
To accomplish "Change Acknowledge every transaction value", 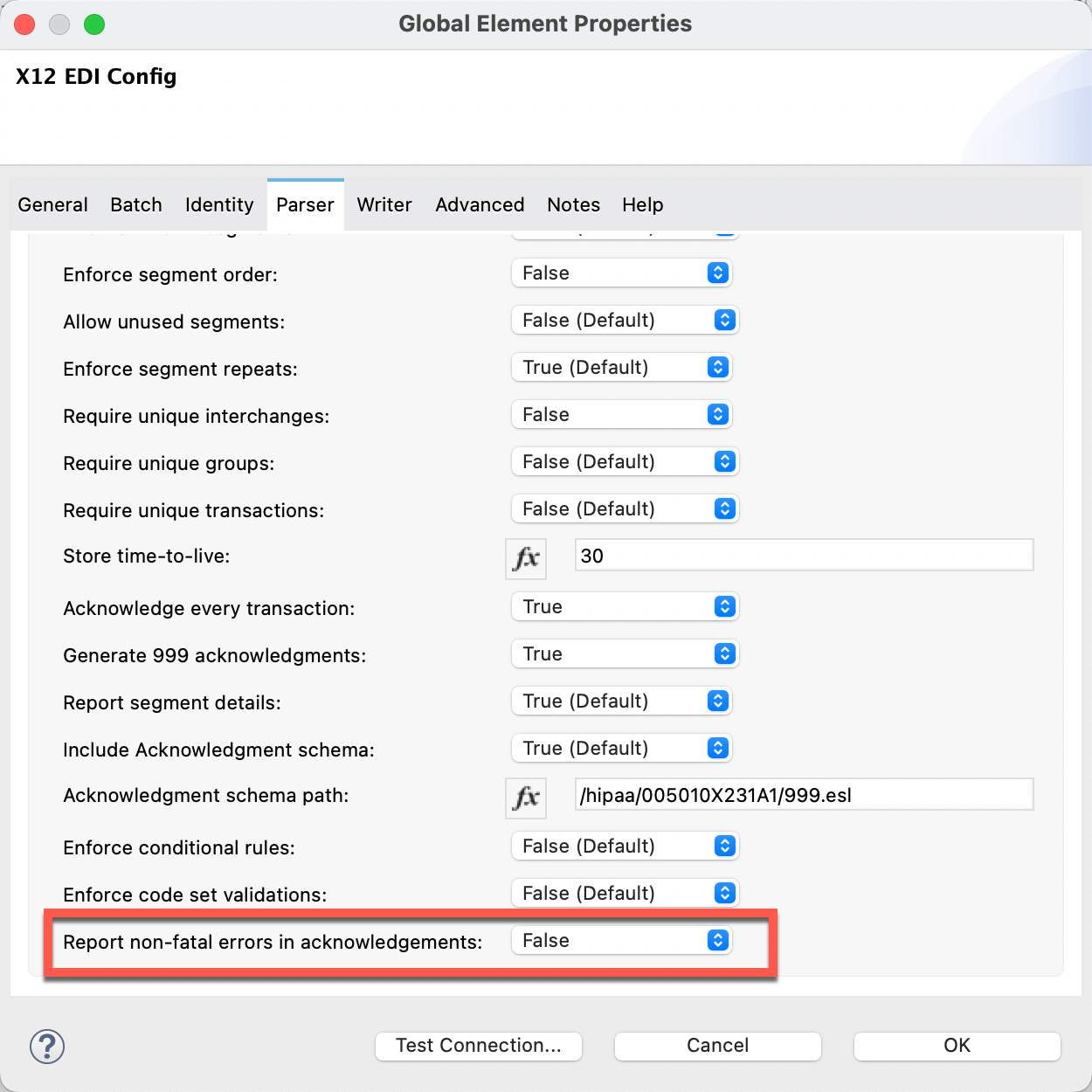I will 625,607.
